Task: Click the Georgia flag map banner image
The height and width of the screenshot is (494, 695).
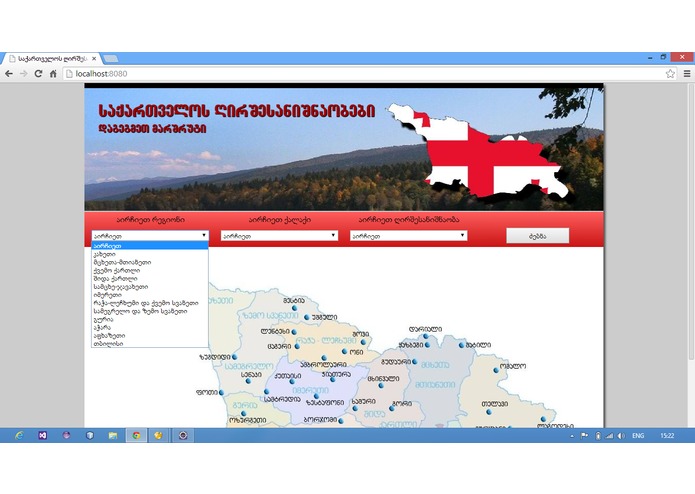Action: [480, 151]
